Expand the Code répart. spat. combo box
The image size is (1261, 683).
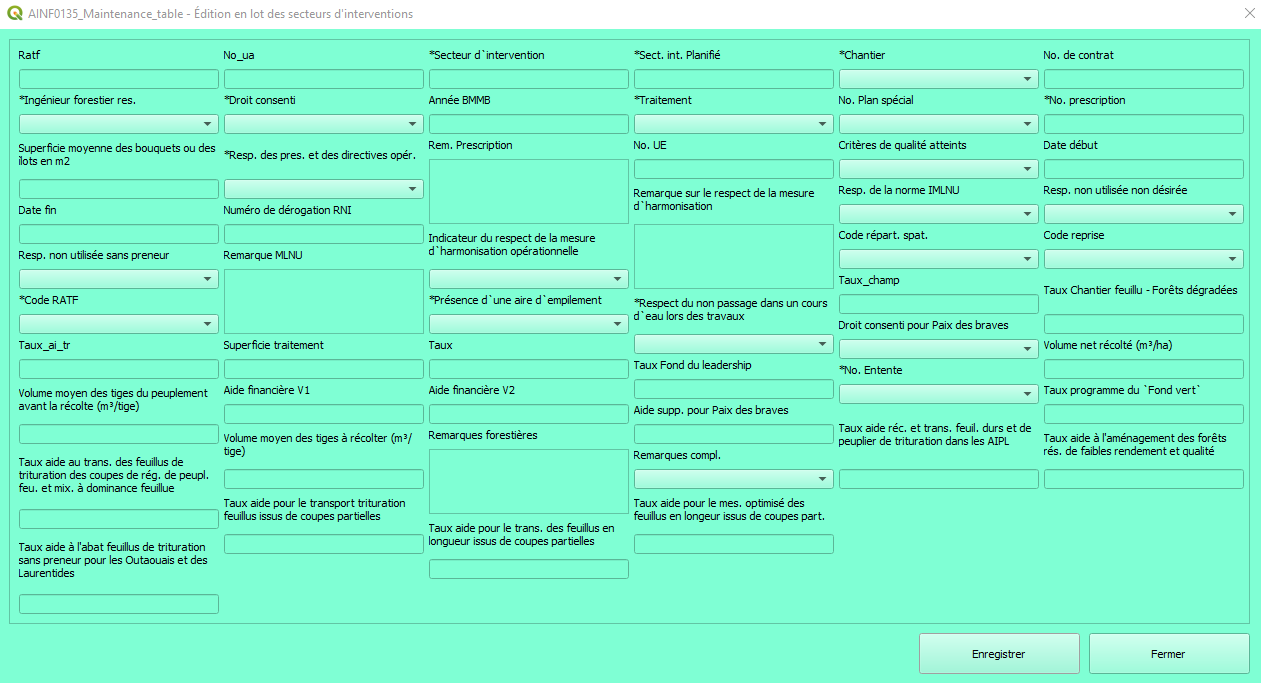(939, 259)
